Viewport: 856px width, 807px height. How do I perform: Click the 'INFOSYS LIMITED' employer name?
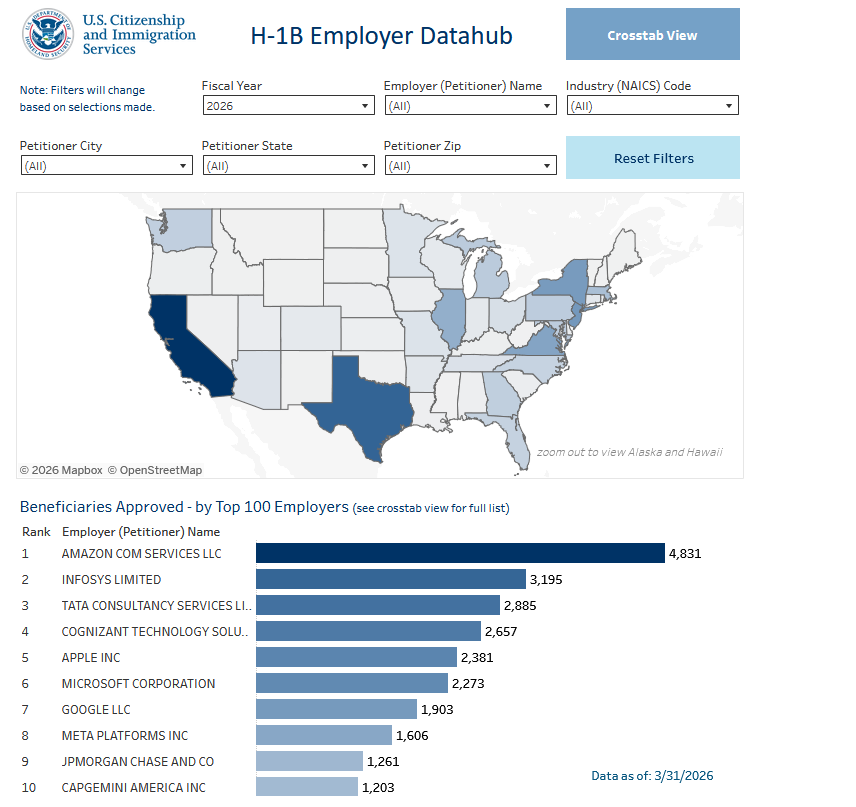(x=111, y=580)
